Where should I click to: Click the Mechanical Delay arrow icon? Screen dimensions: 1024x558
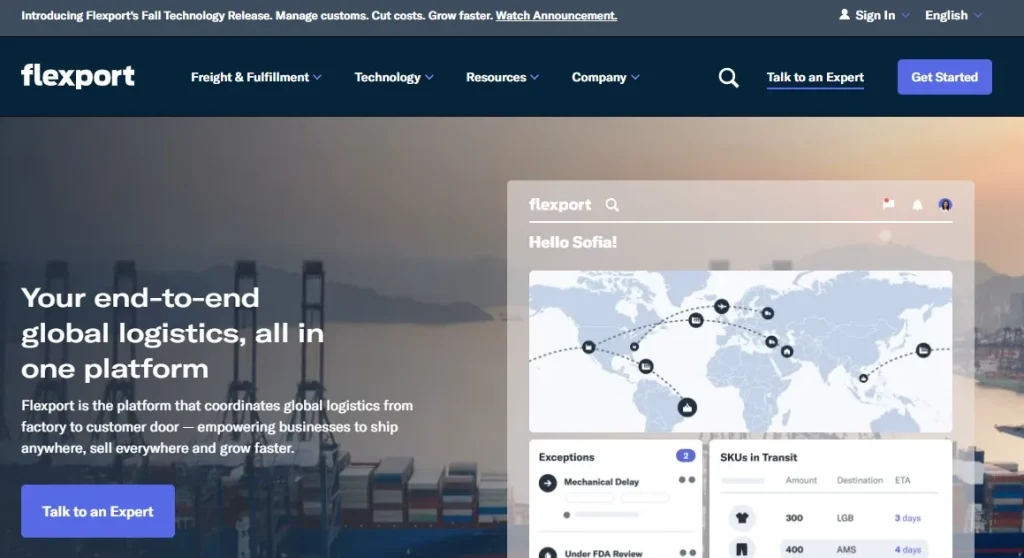547,483
